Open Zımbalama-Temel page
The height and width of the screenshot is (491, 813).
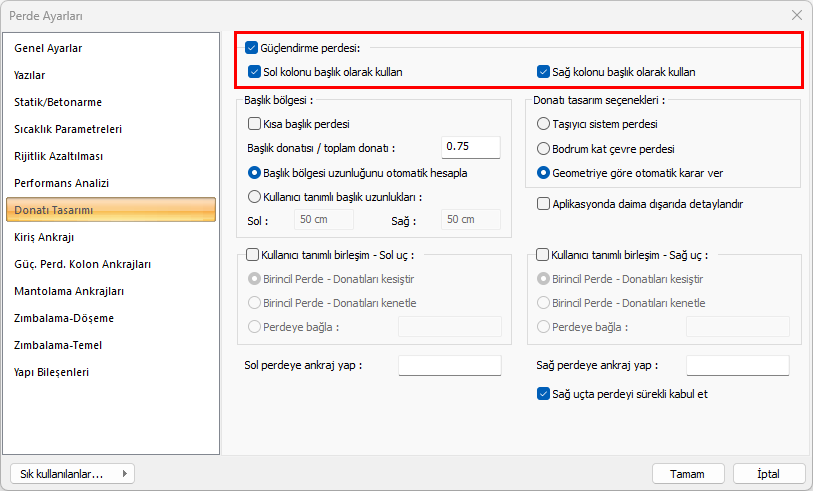click(x=58, y=345)
